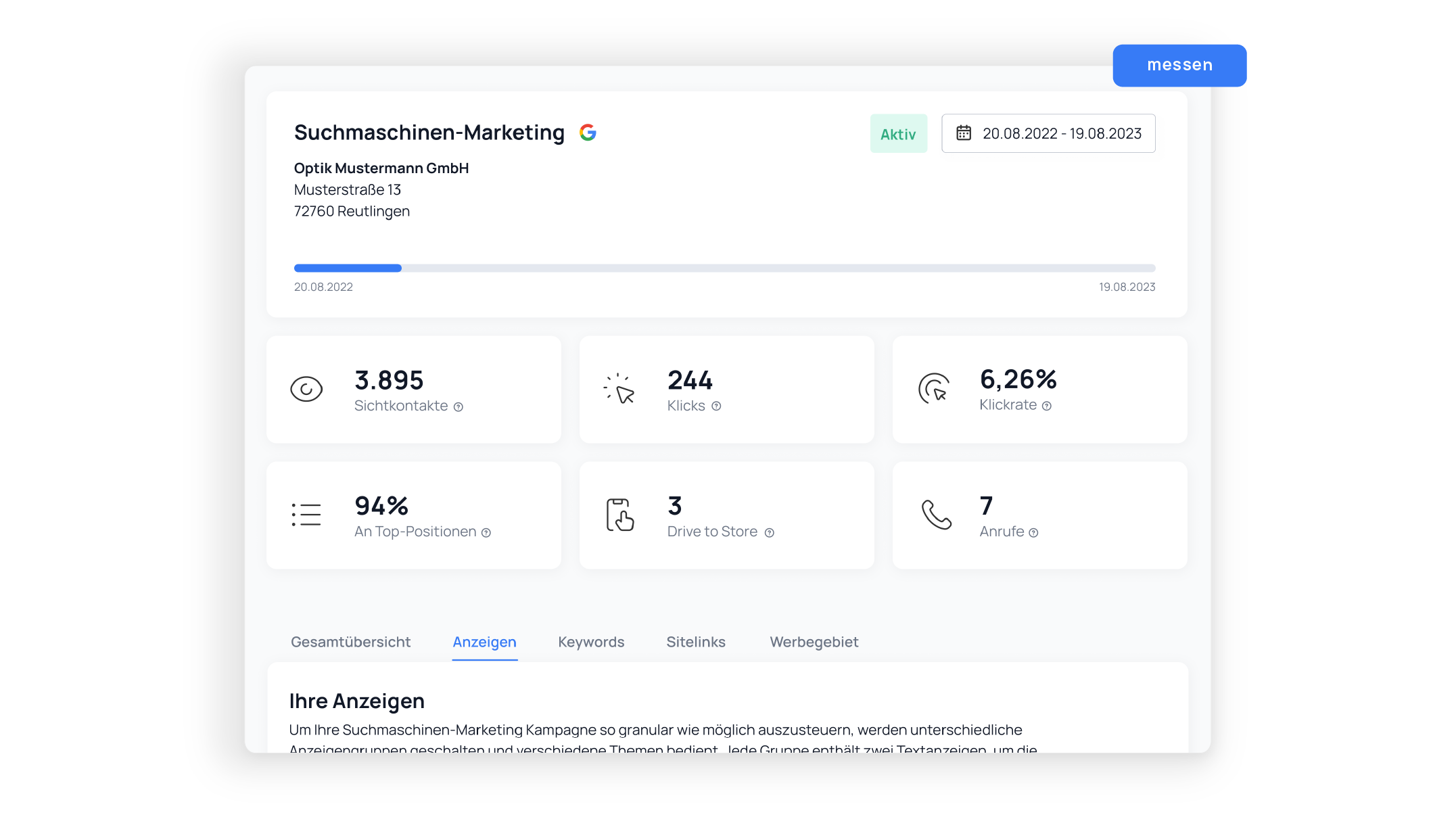1456x819 pixels.
Task: Open the Sitelinks tab
Action: (x=696, y=642)
